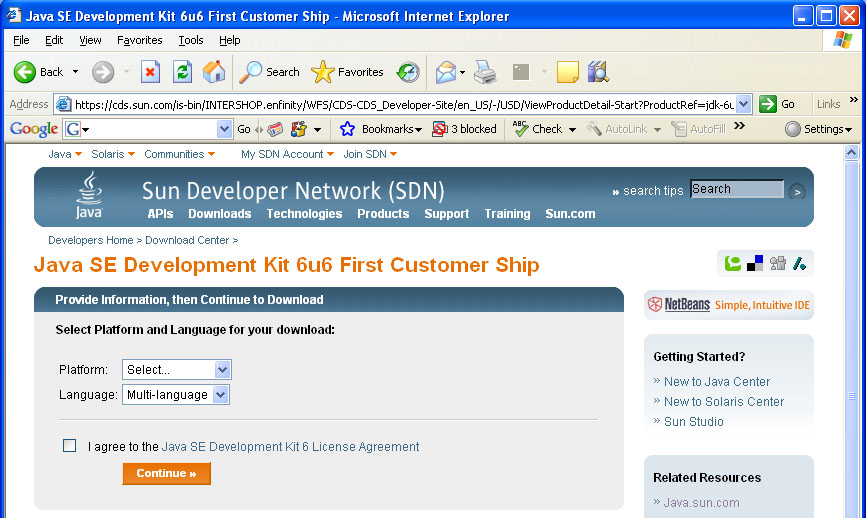Image resolution: width=866 pixels, height=518 pixels.
Task: Follow the Developers Home breadcrumb link
Action: (x=91, y=240)
